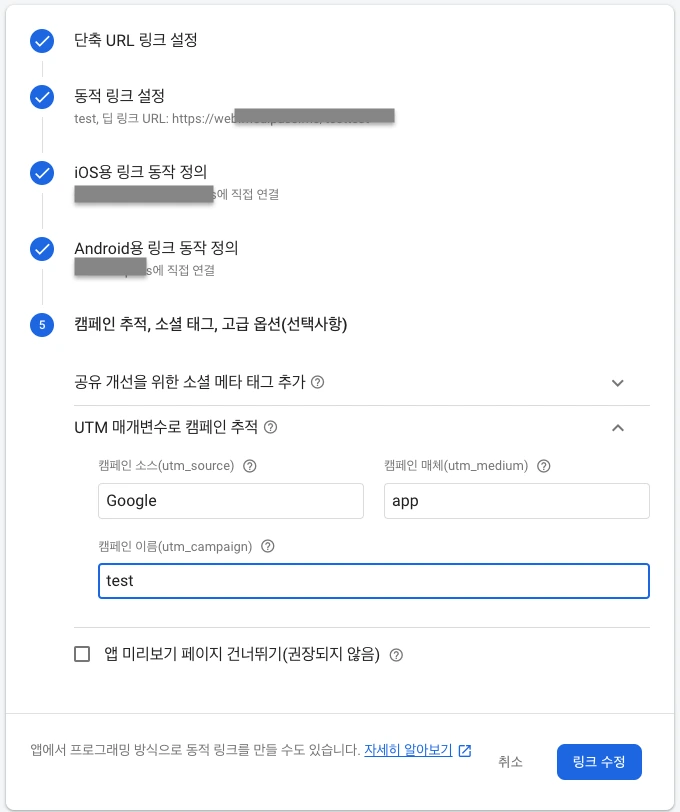Click external link icon after 자세히 알아보기
The image size is (680, 812).
[x=465, y=751]
